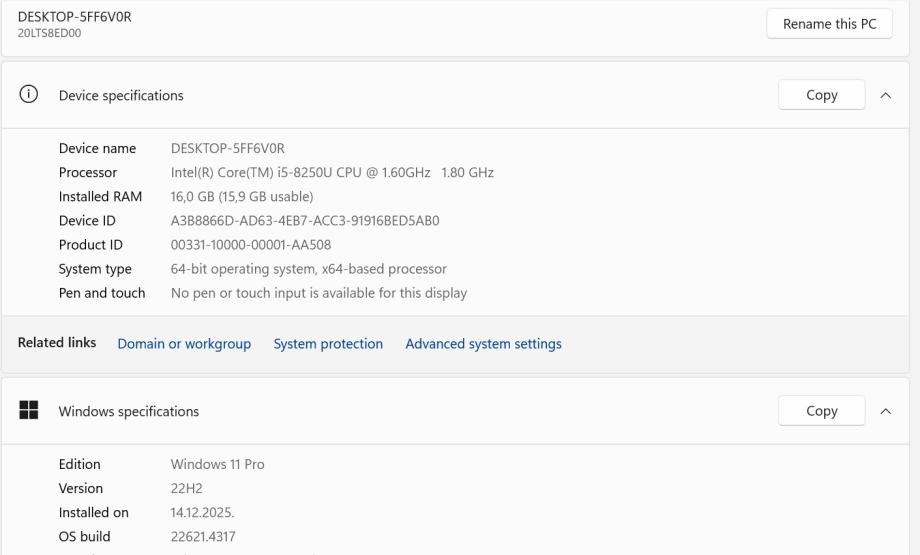This screenshot has height=555, width=920.
Task: Click the Windows logo icon
Action: click(x=29, y=411)
